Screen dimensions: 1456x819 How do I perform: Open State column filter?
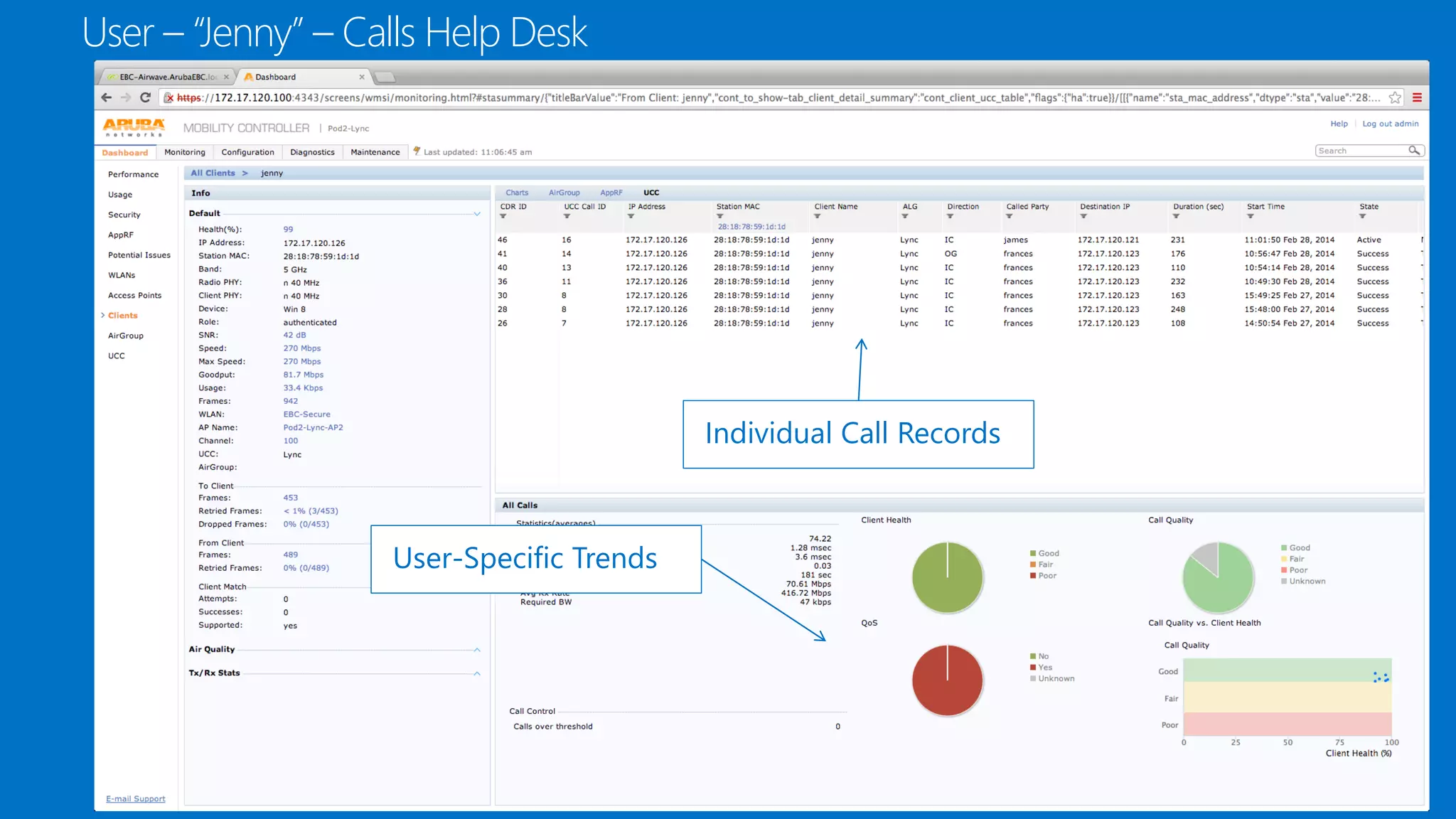coord(1362,216)
